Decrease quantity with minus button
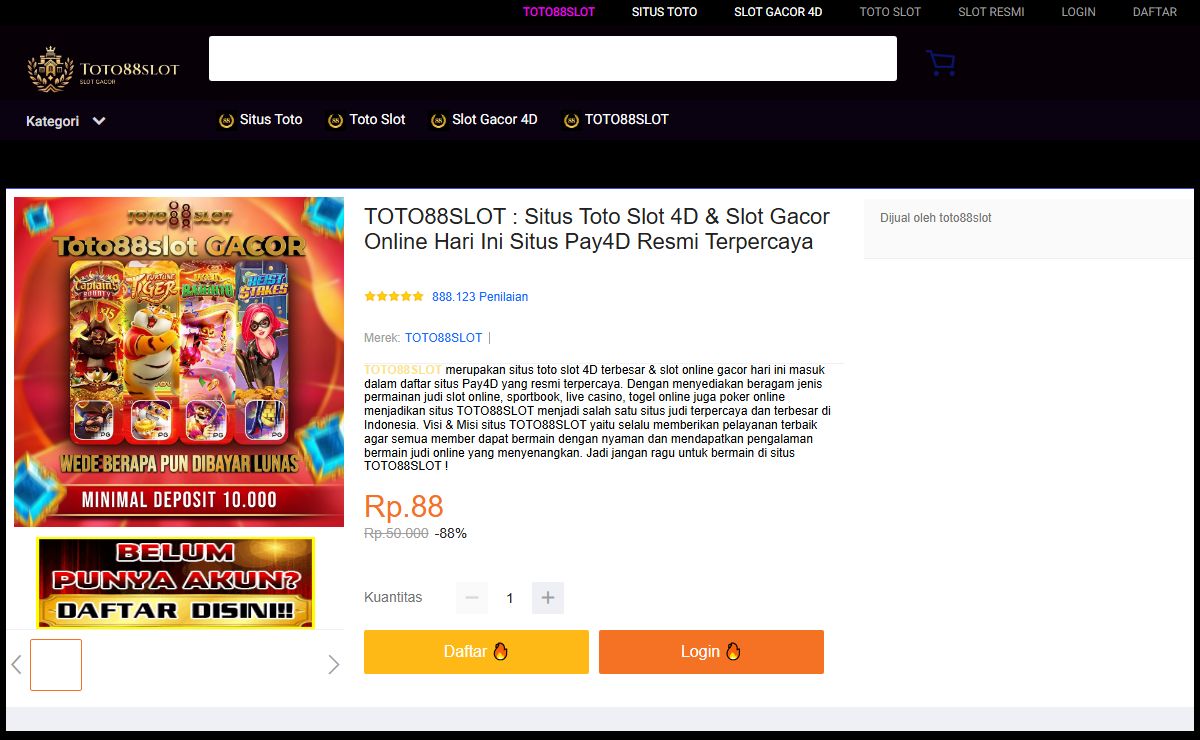Screen dimensions: 1200x740 pyautogui.click(x=472, y=598)
